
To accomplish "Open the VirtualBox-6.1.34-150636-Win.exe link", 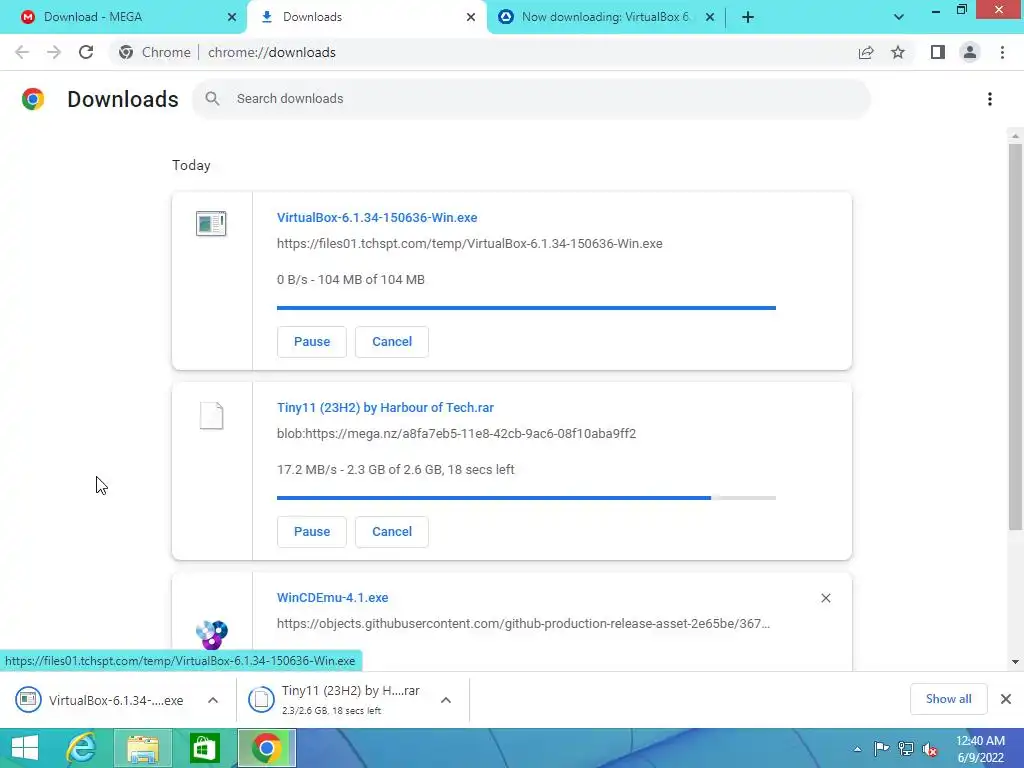I will pos(377,217).
